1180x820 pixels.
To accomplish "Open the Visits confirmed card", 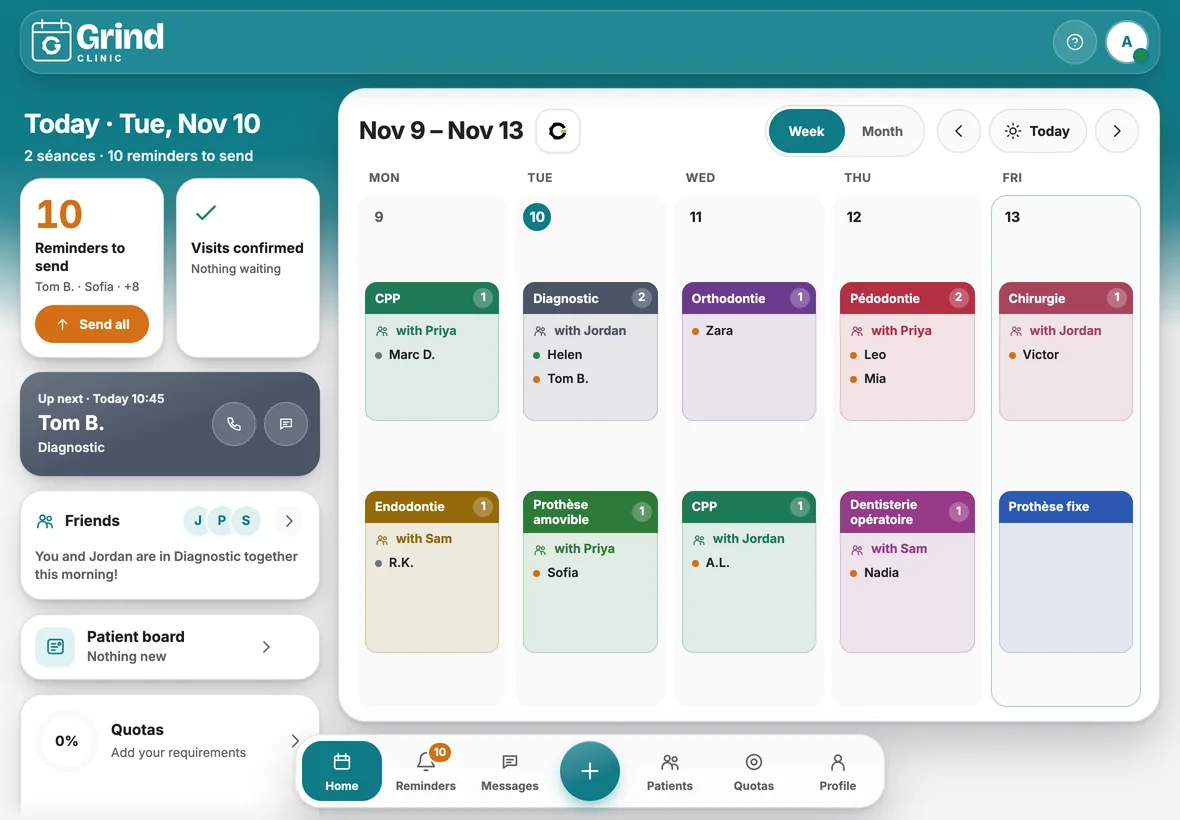I will 248,267.
